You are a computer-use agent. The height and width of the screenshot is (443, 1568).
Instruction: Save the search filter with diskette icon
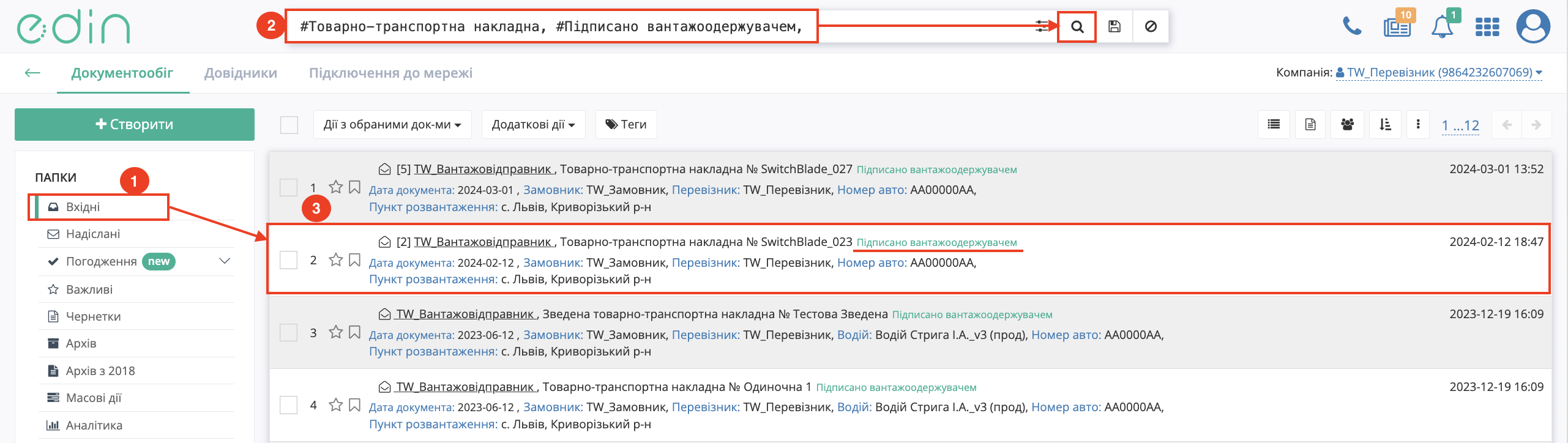[1114, 27]
